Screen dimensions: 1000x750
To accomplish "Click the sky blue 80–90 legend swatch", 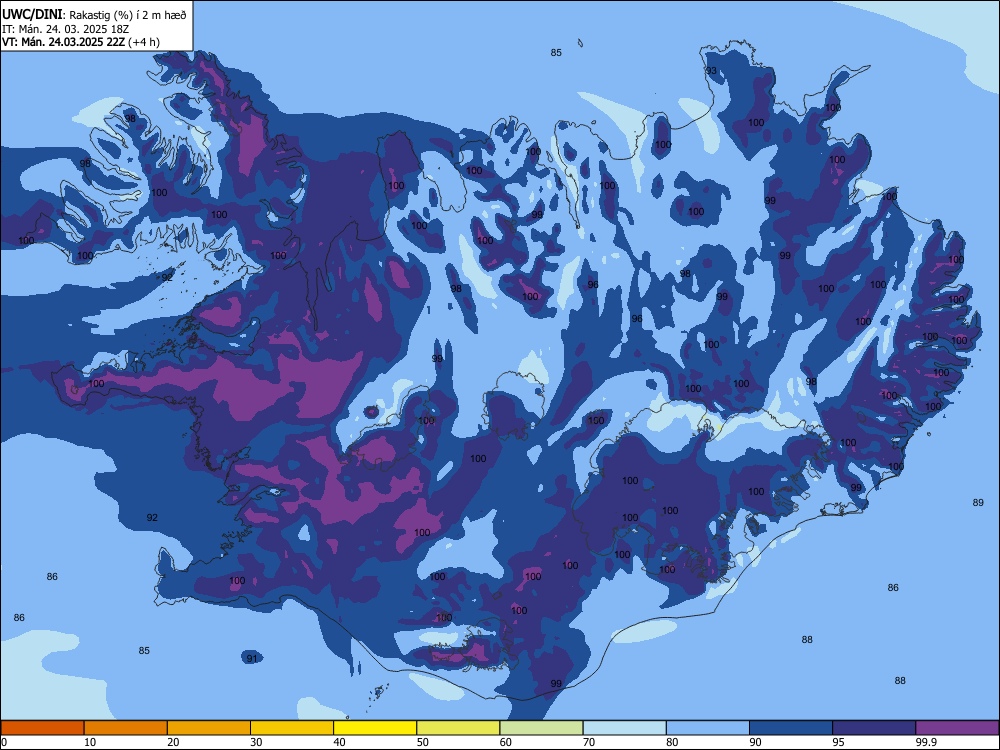I will (707, 728).
